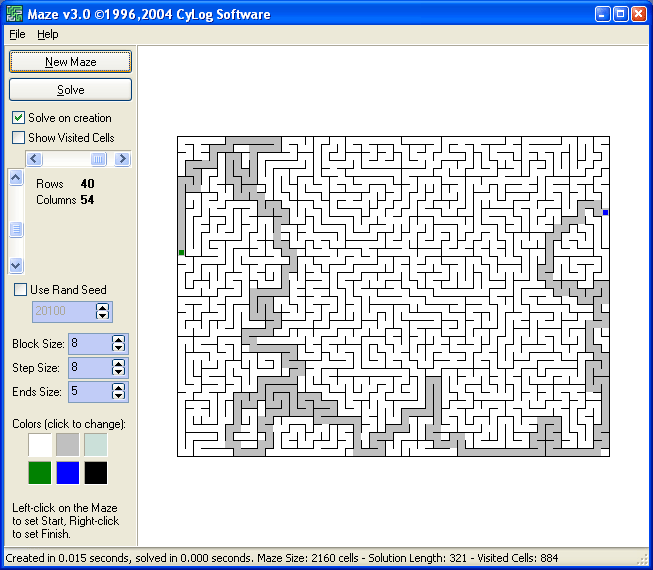Click the Solution Length: 321 status text
The height and width of the screenshot is (570, 653).
click(x=417, y=558)
